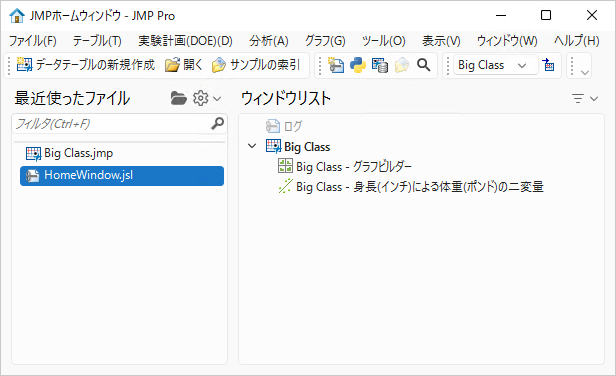Click the 開く button label

point(193,65)
